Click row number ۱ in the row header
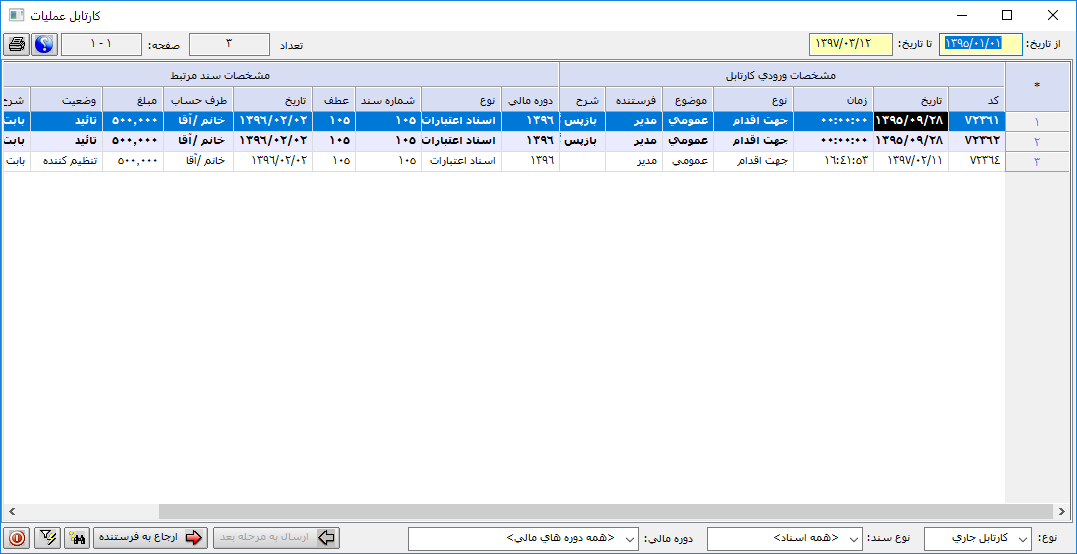This screenshot has height=554, width=1077. [x=1036, y=121]
